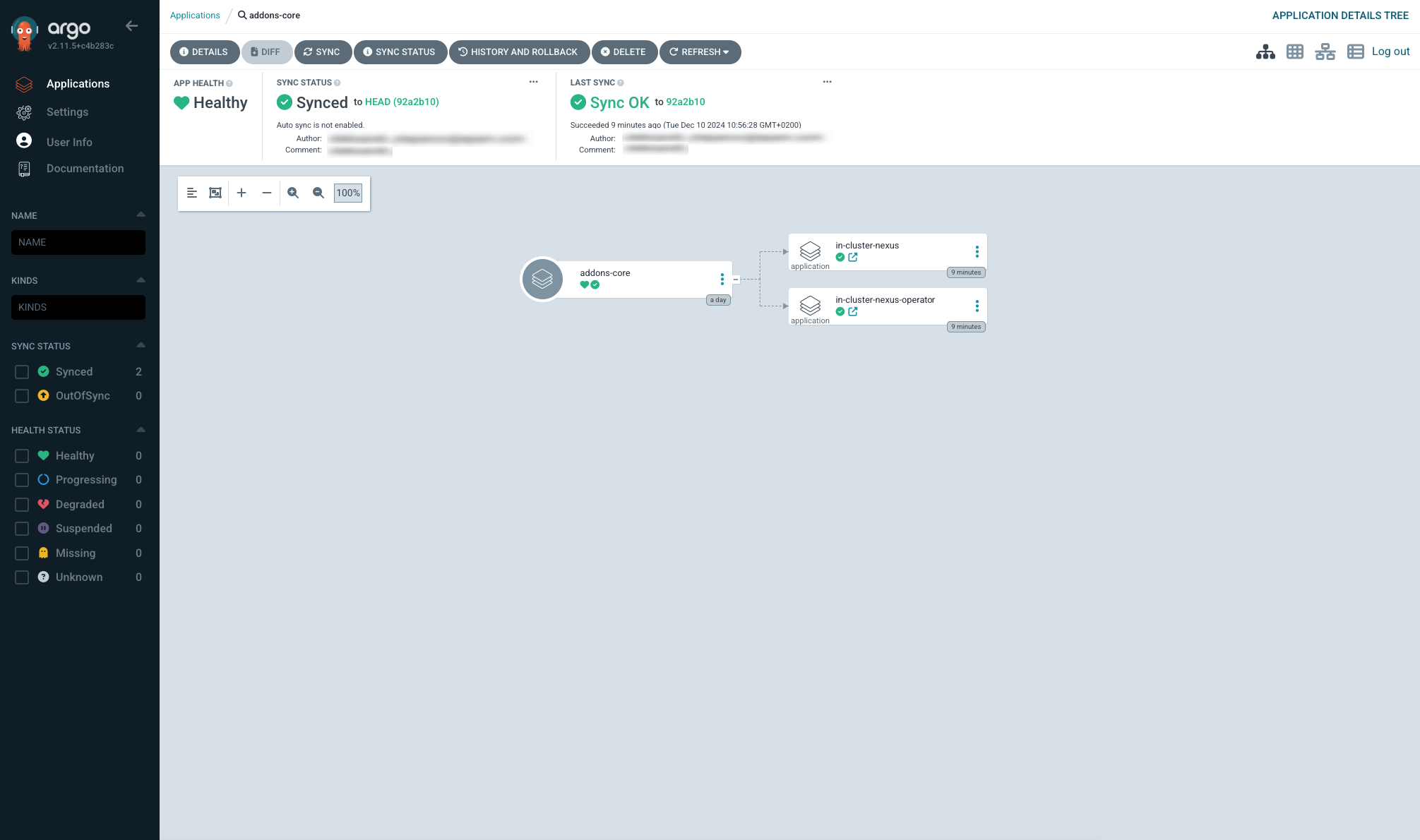Click the zoom percentage input field

coord(348,192)
